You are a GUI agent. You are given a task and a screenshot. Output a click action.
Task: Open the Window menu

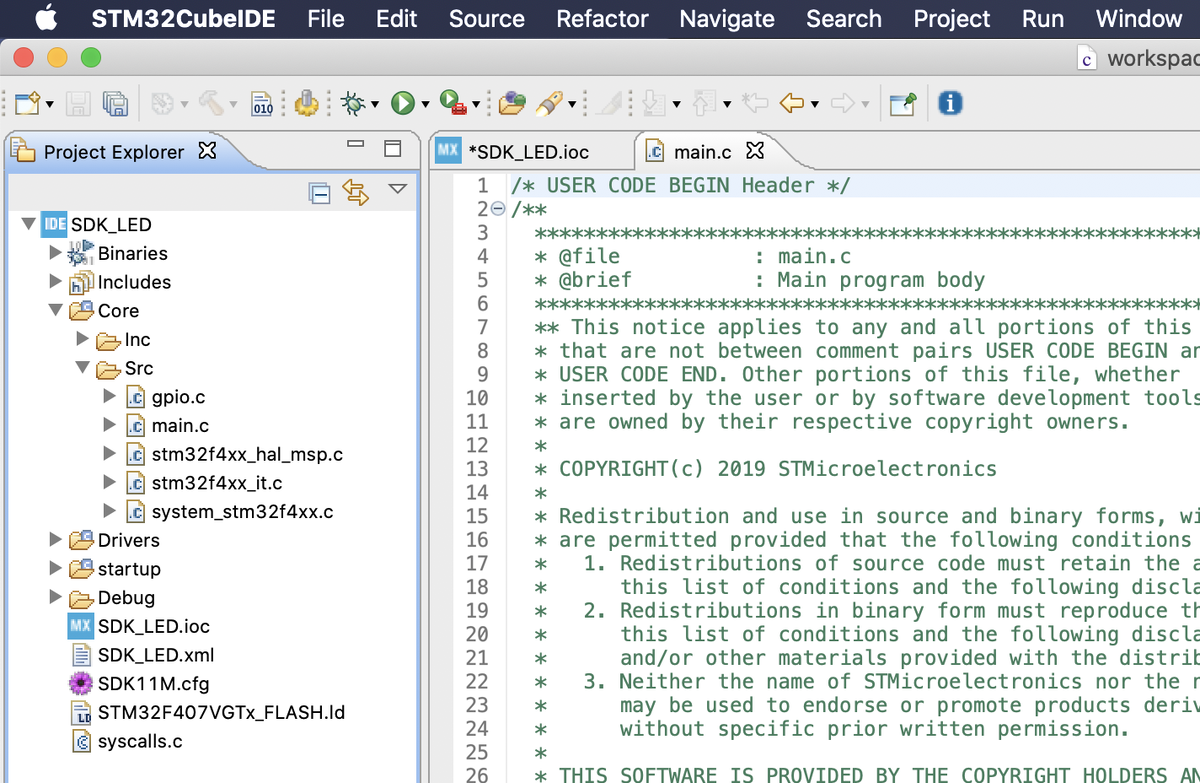pyautogui.click(x=1139, y=18)
